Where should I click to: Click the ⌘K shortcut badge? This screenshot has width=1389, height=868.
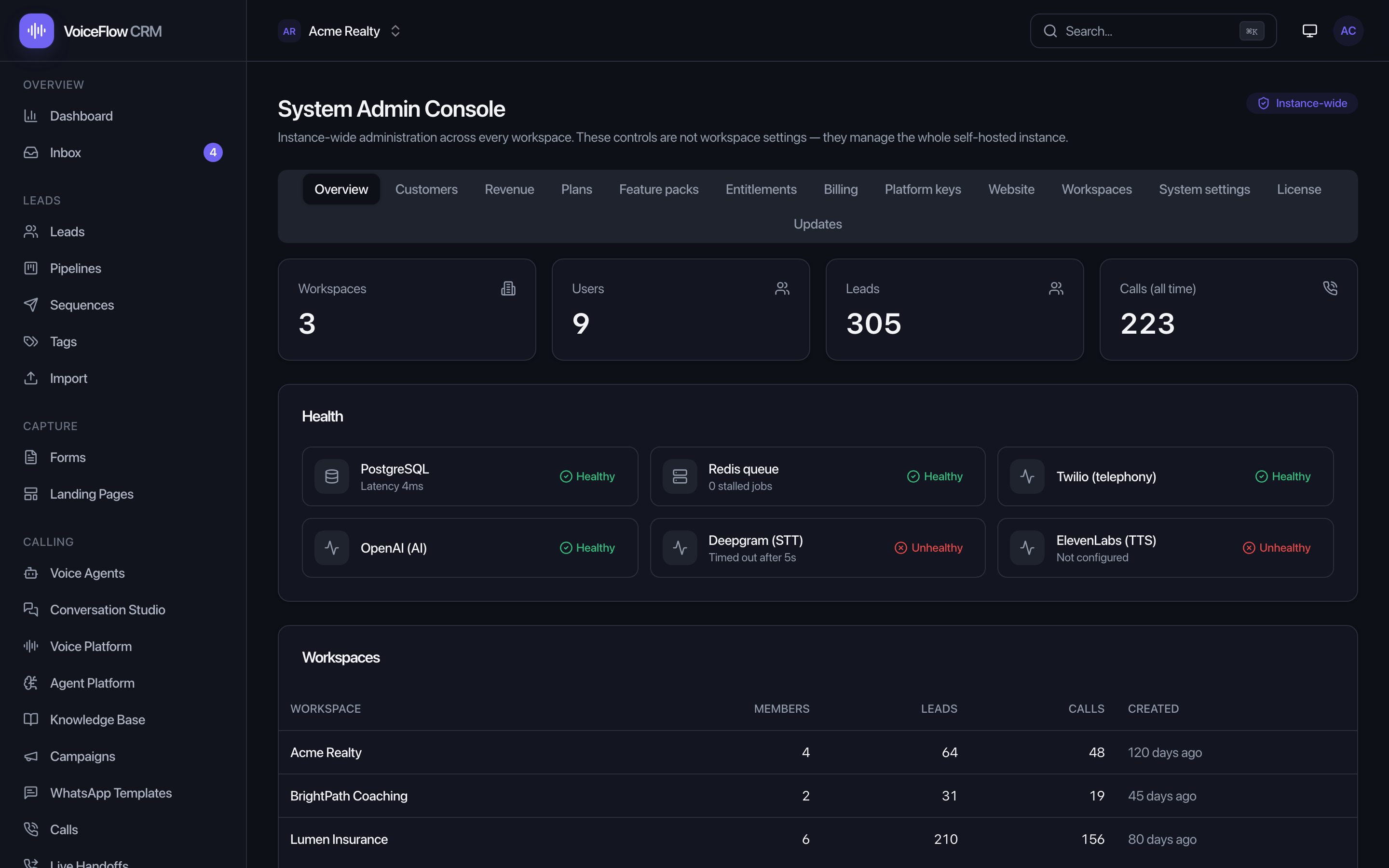tap(1251, 31)
